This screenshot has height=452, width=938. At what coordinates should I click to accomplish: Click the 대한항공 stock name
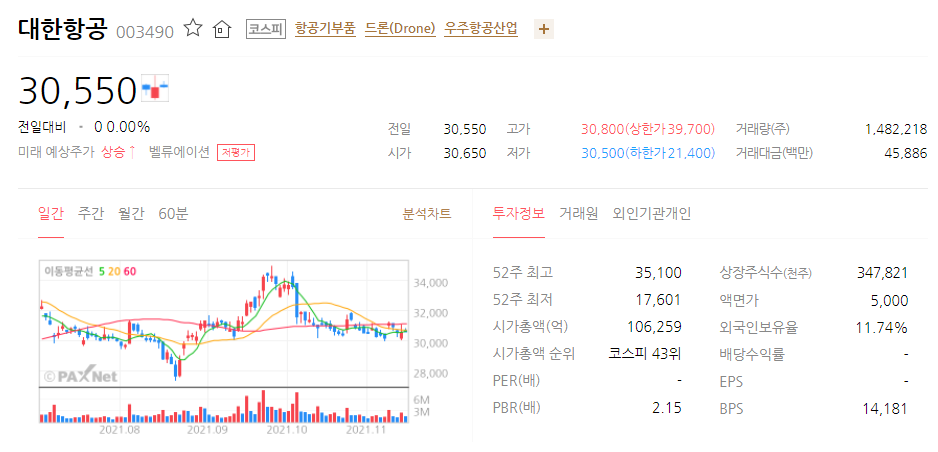(x=62, y=28)
